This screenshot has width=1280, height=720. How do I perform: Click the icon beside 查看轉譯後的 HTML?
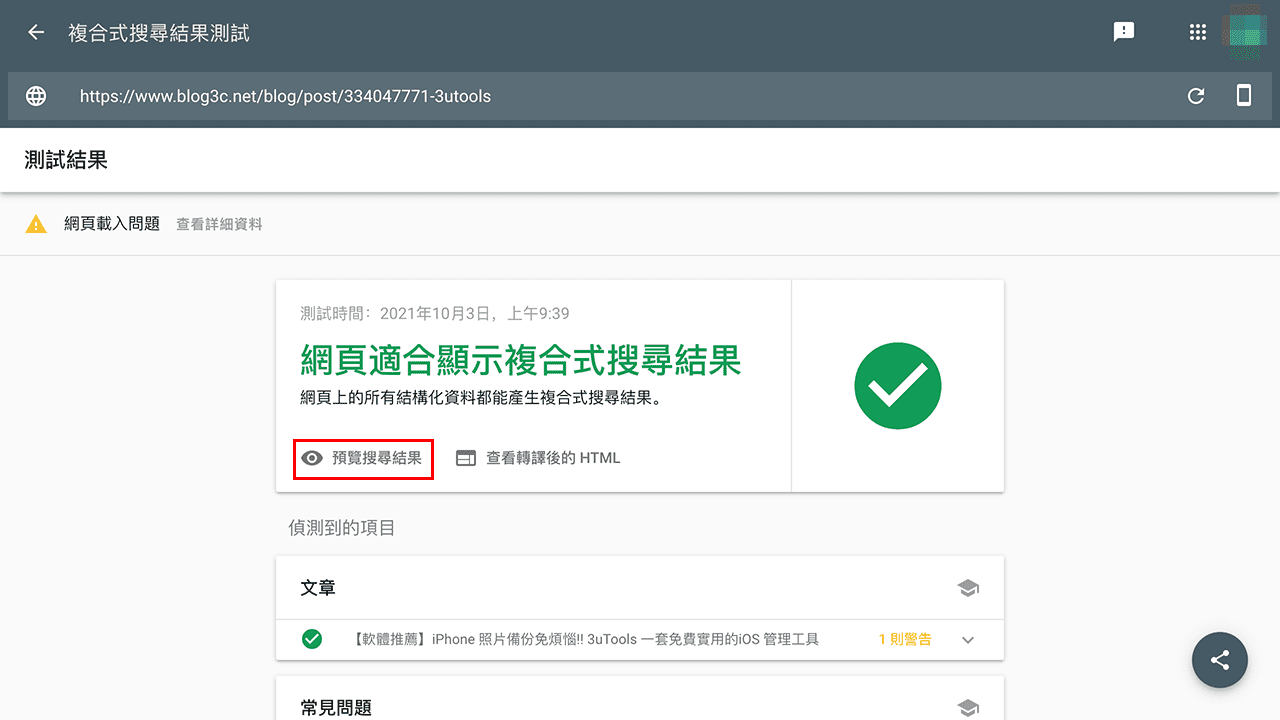[x=466, y=458]
